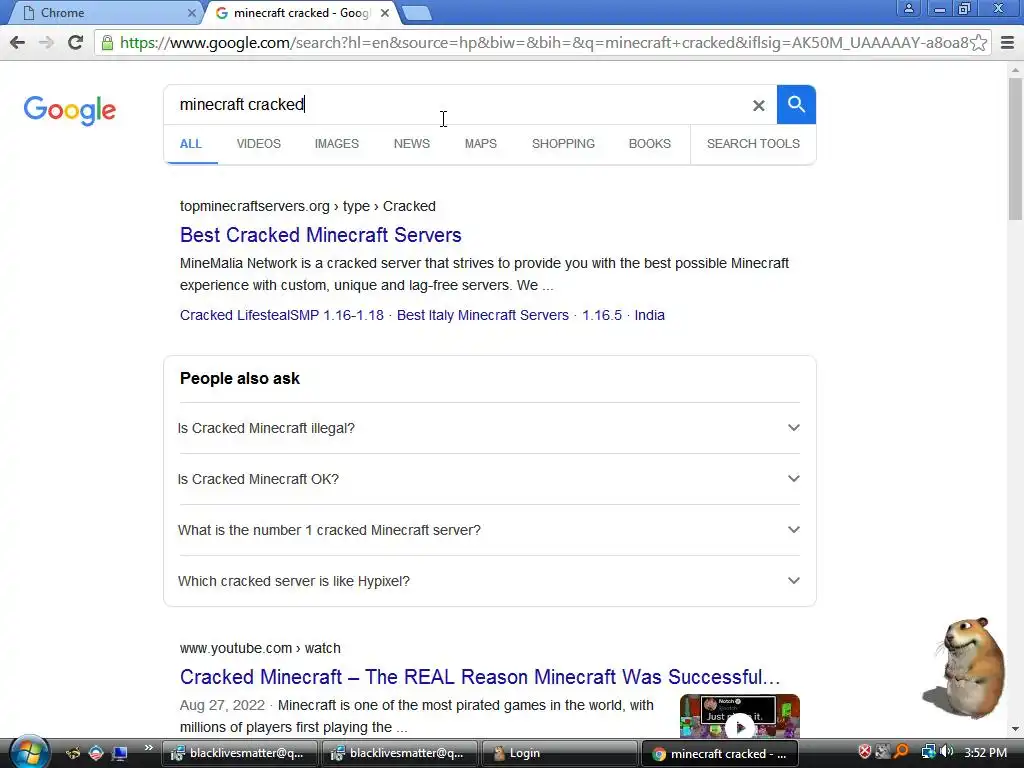Click the scrollbar down arrow
Image resolution: width=1024 pixels, height=768 pixels.
click(x=1016, y=729)
